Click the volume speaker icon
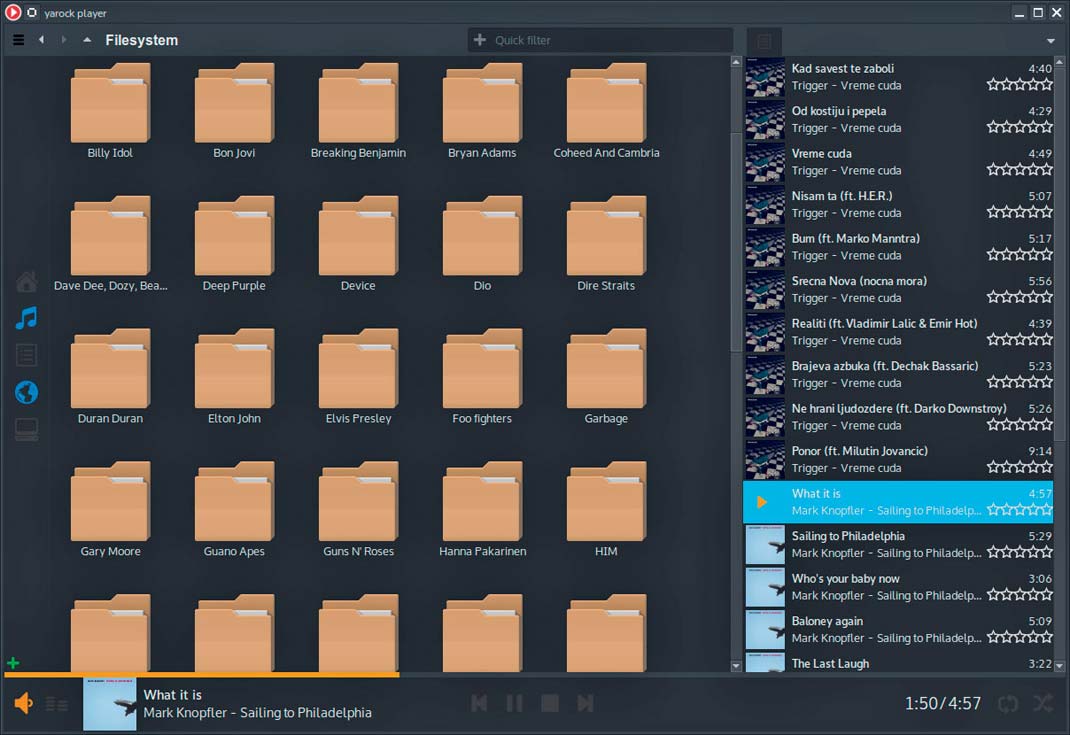Viewport: 1070px width, 735px height. tap(24, 703)
